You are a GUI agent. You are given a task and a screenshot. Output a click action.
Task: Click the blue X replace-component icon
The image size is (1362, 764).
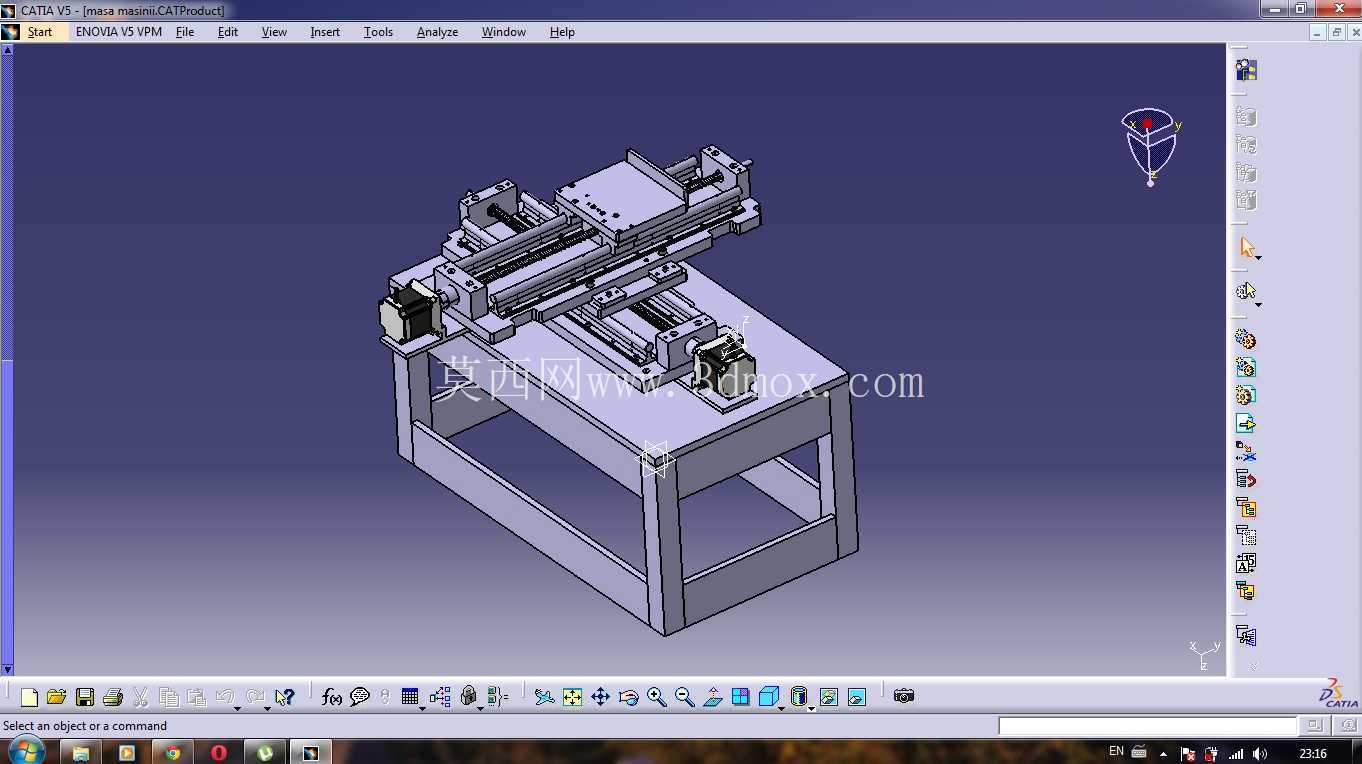coord(1246,452)
